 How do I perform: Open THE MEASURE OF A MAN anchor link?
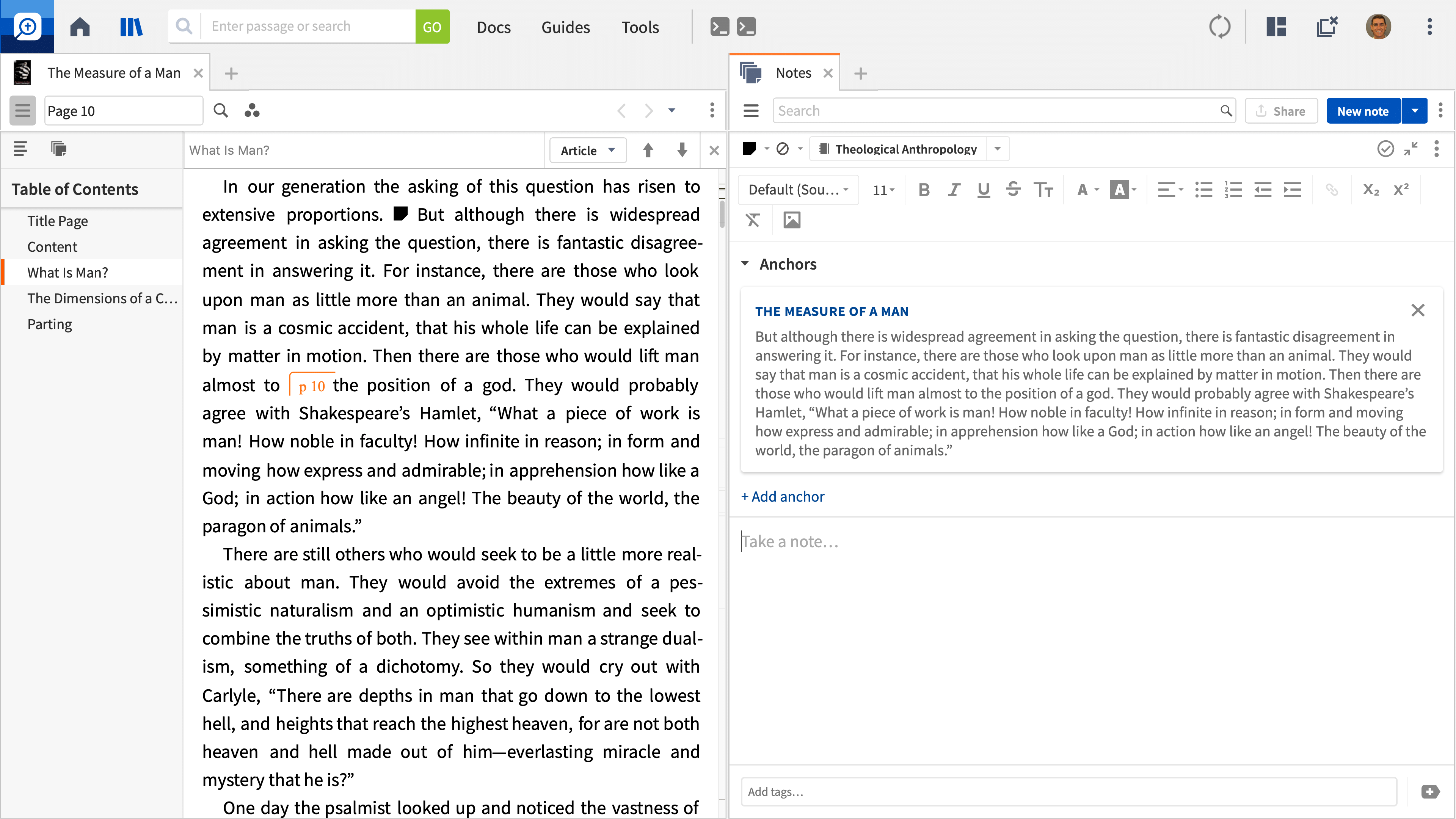(832, 311)
